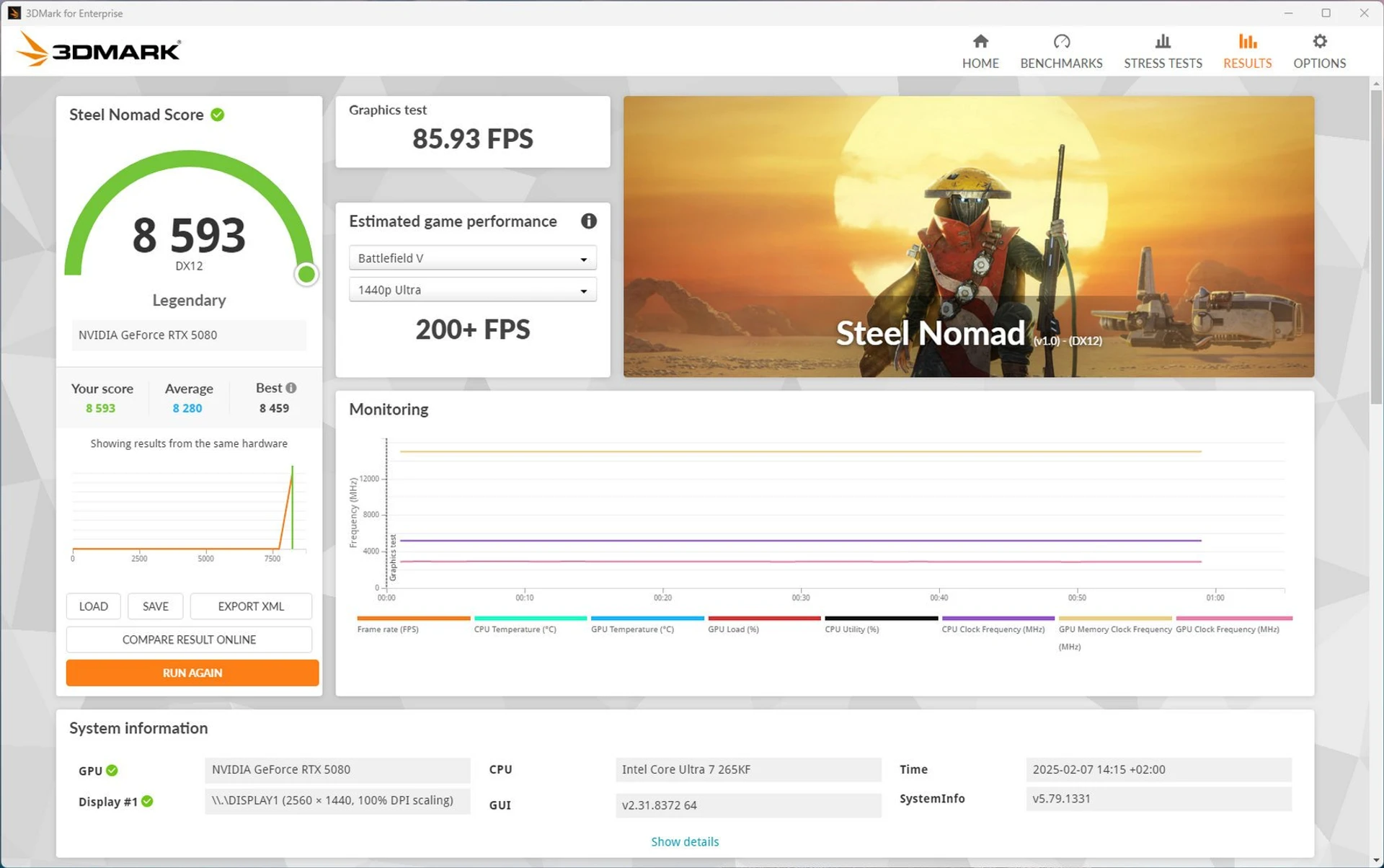Open the Home icon in navigation
Viewport: 1384px width, 868px height.
click(x=980, y=41)
